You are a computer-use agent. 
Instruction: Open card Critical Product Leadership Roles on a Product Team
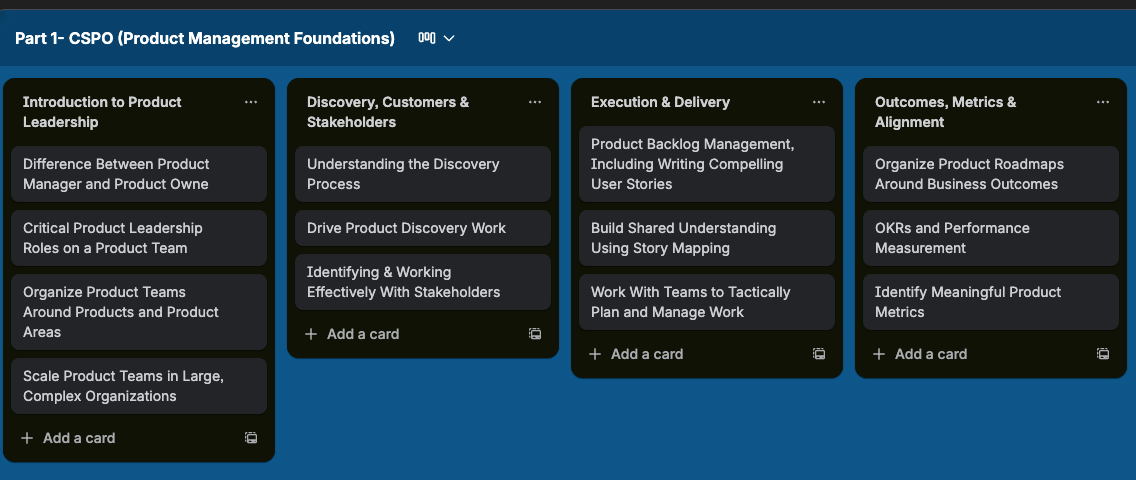coord(139,237)
